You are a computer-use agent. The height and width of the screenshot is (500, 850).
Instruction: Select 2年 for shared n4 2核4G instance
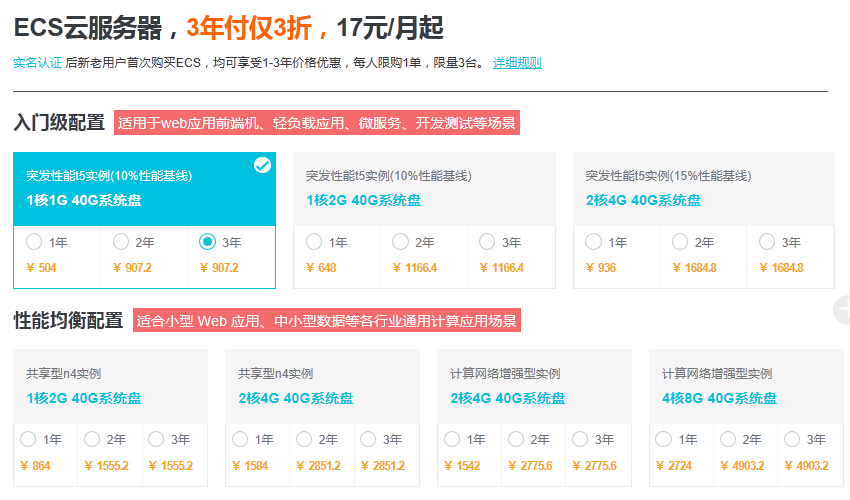[x=303, y=439]
